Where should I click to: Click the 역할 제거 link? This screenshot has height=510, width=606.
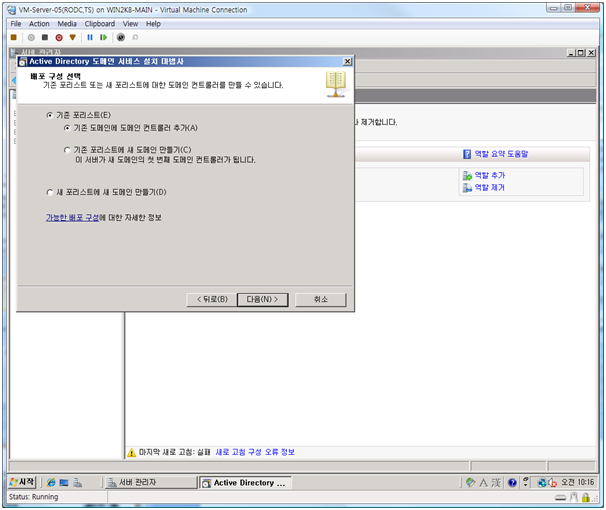[490, 188]
